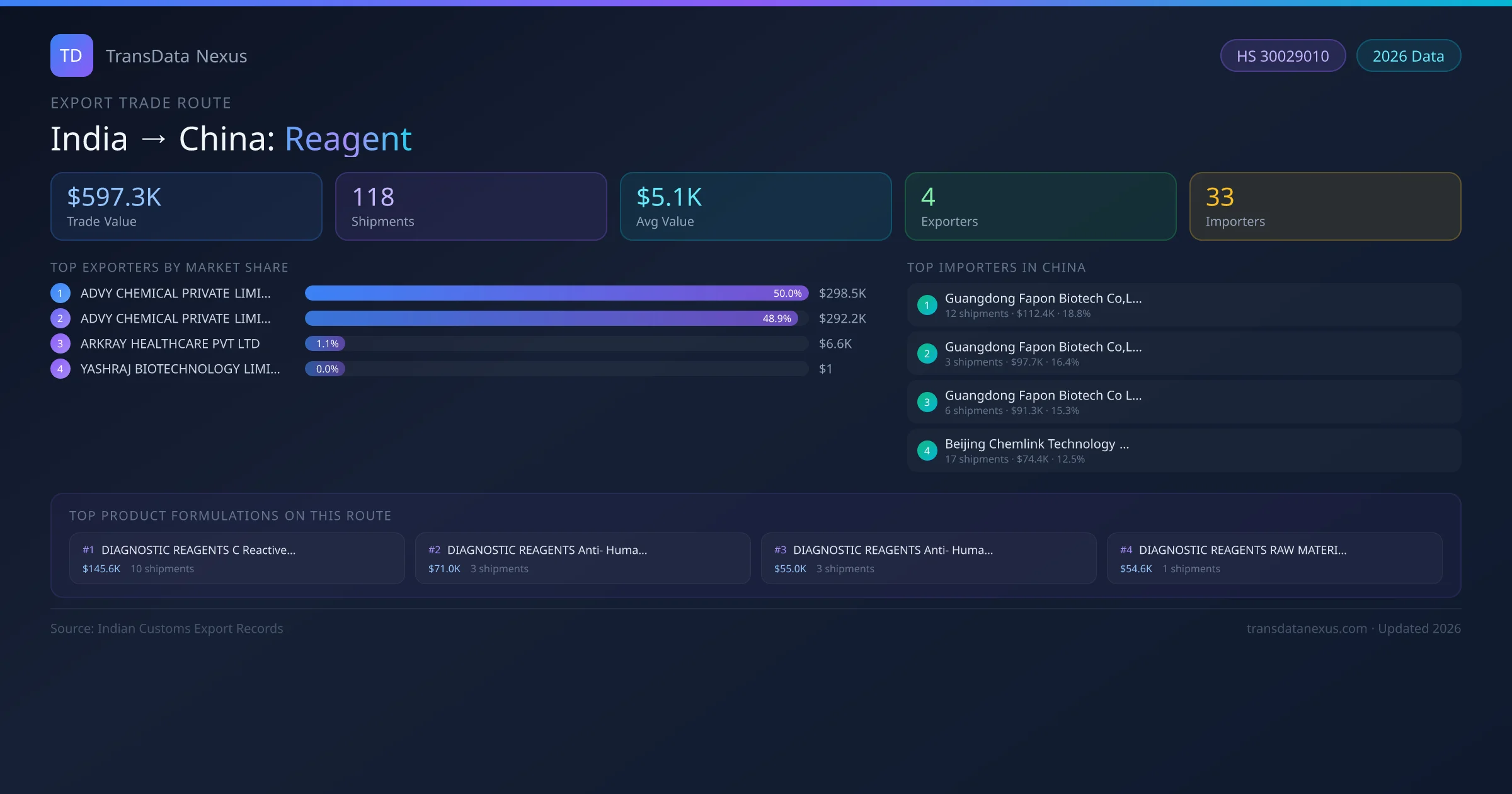1512x794 pixels.
Task: Click TransData Nexus brand name
Action: [176, 56]
